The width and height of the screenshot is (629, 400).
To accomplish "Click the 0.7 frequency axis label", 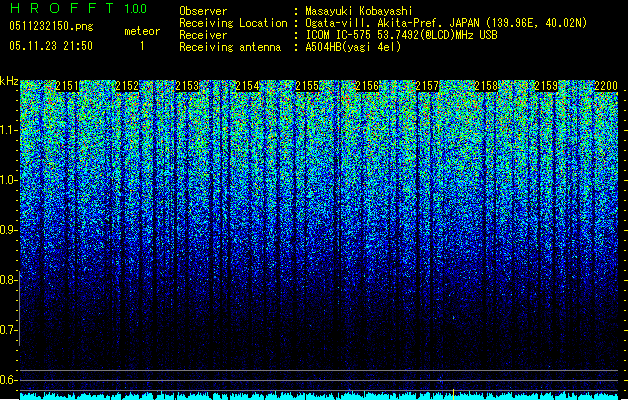I will click(8, 330).
